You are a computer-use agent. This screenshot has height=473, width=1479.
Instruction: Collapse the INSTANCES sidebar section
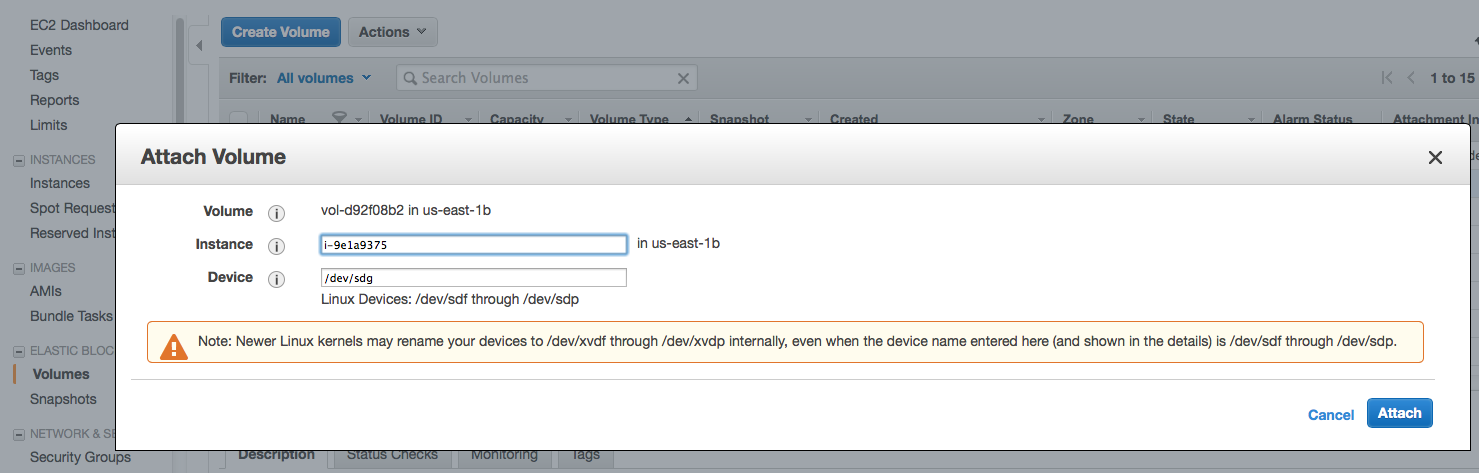pos(18,160)
